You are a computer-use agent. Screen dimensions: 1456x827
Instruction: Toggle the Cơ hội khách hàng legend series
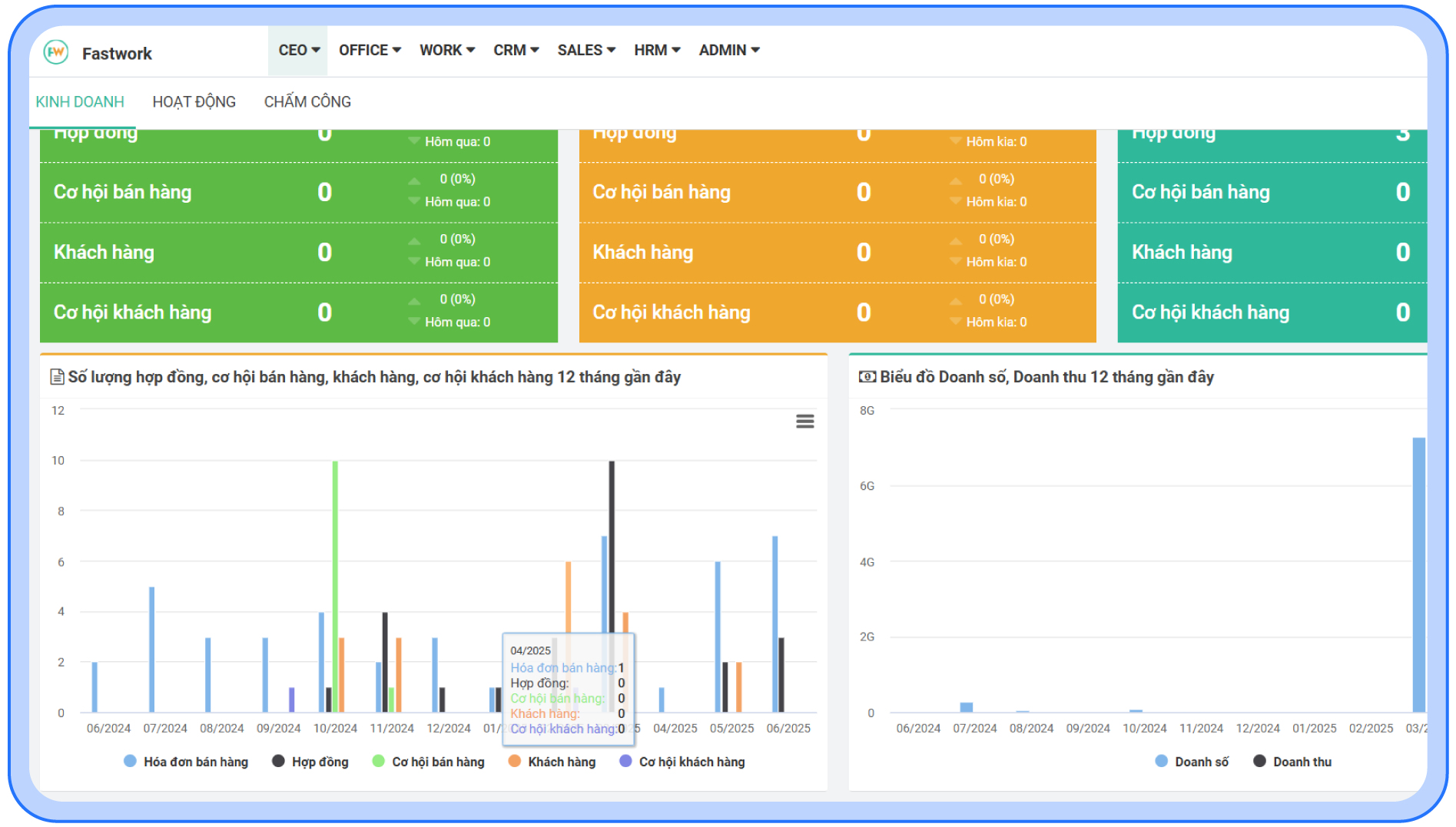pyautogui.click(x=682, y=762)
